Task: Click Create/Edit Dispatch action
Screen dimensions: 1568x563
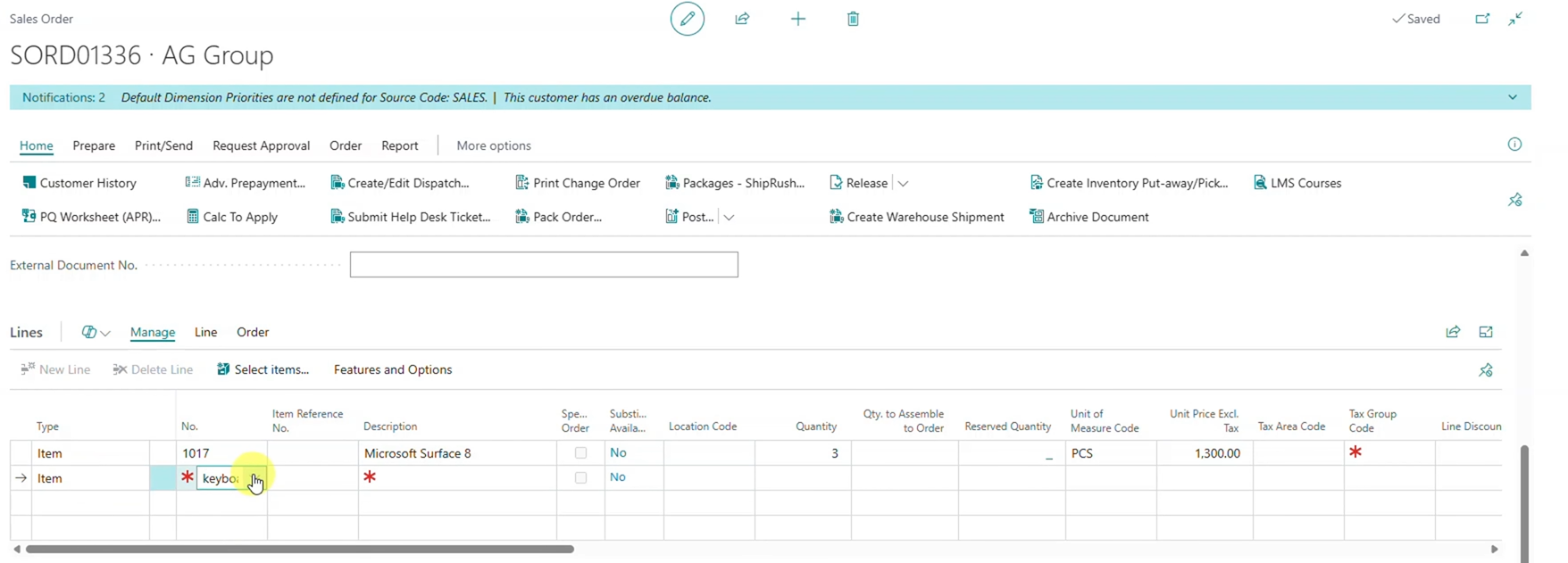Action: (399, 183)
